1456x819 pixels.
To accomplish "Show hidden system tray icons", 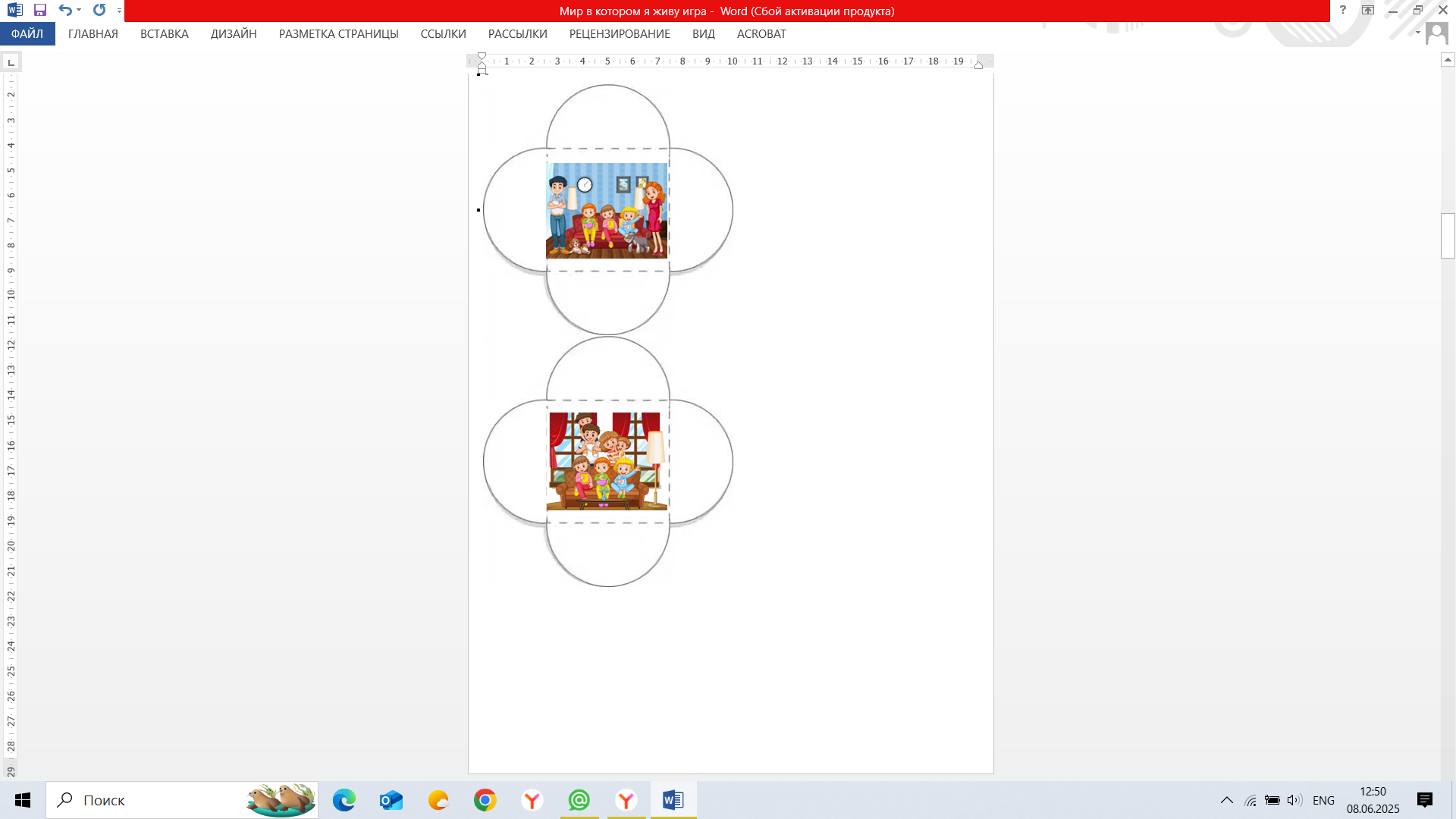I will pyautogui.click(x=1226, y=800).
